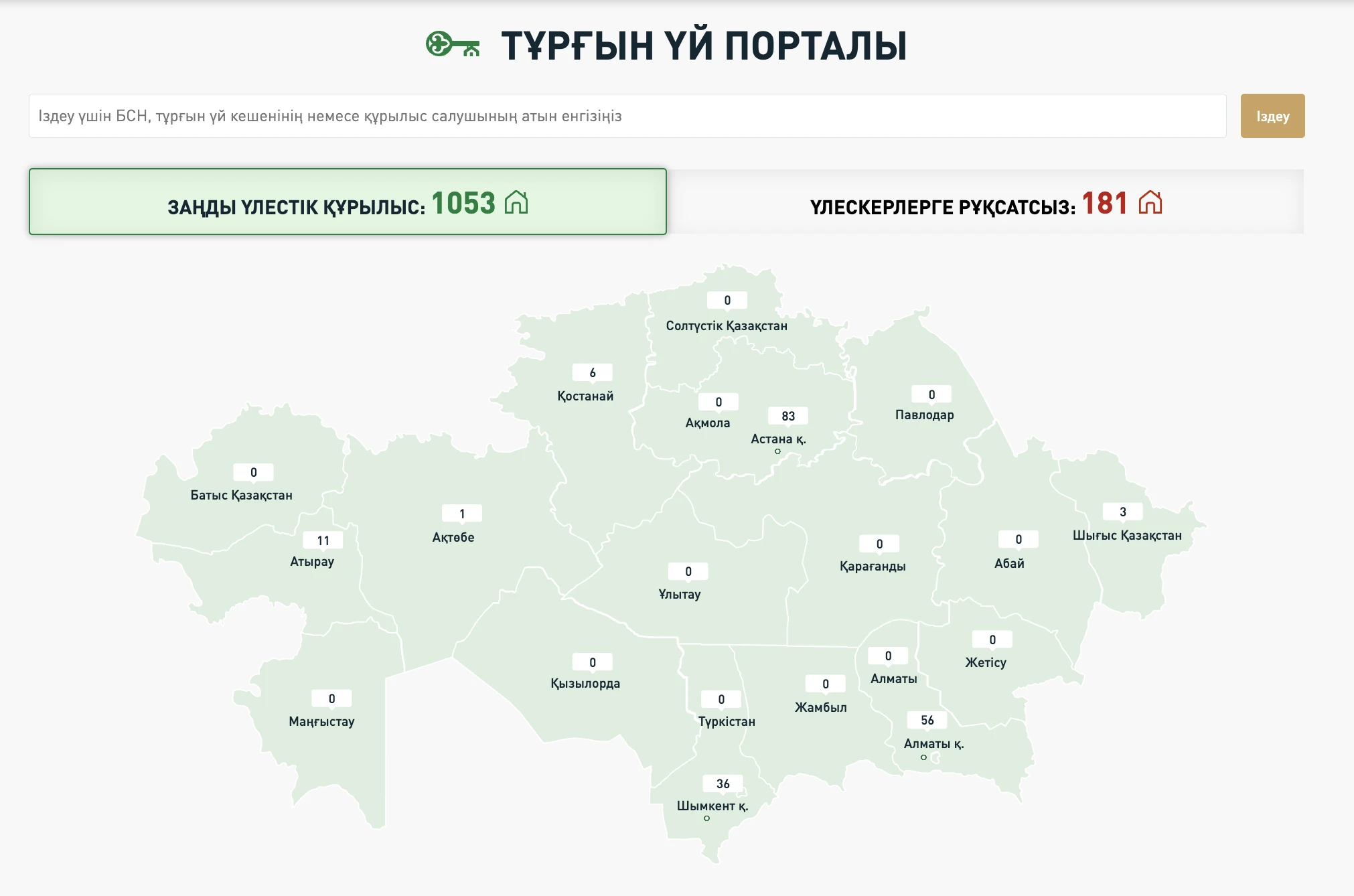
Task: Open the Ақтөбе region on map
Action: click(453, 537)
